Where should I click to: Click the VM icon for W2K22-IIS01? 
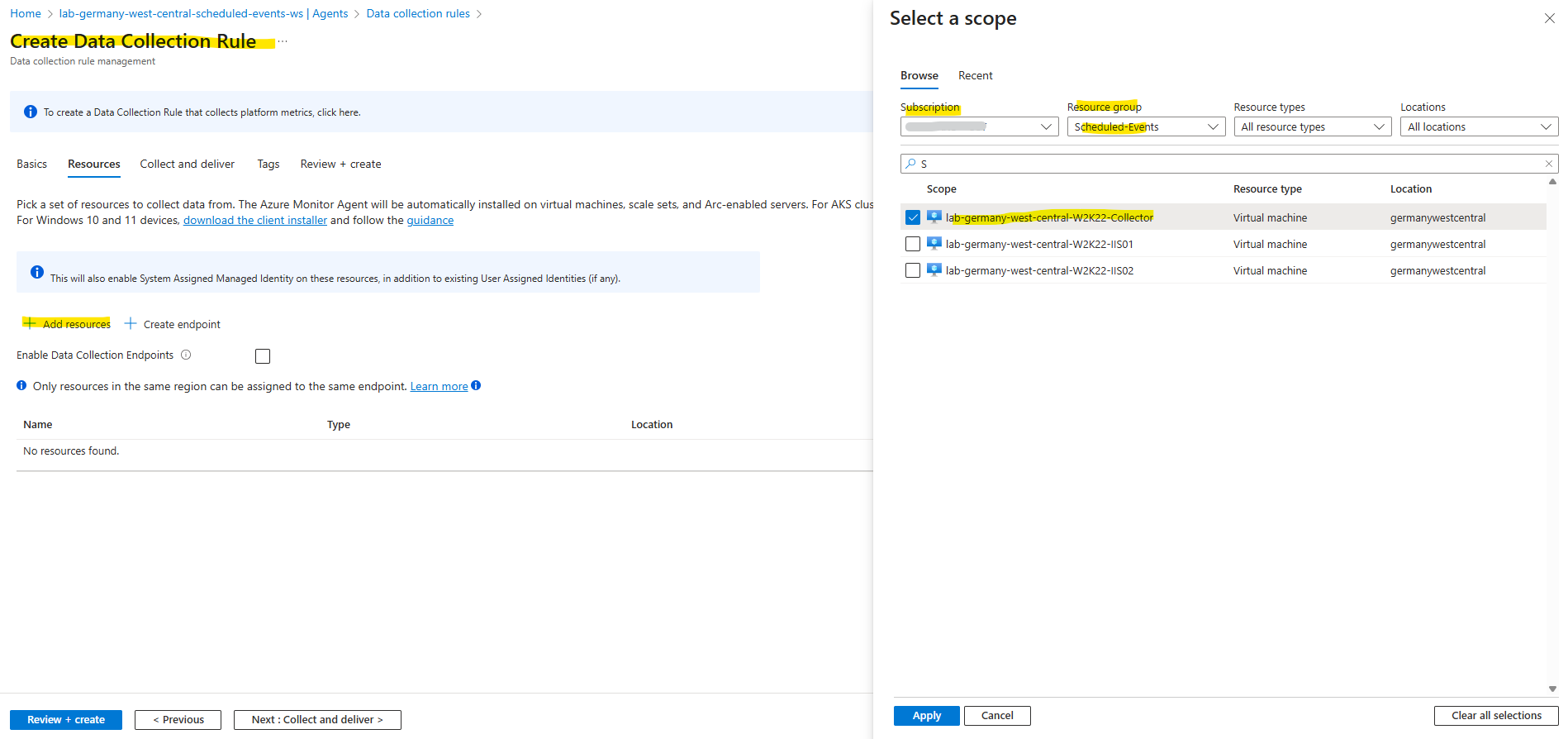coord(934,244)
